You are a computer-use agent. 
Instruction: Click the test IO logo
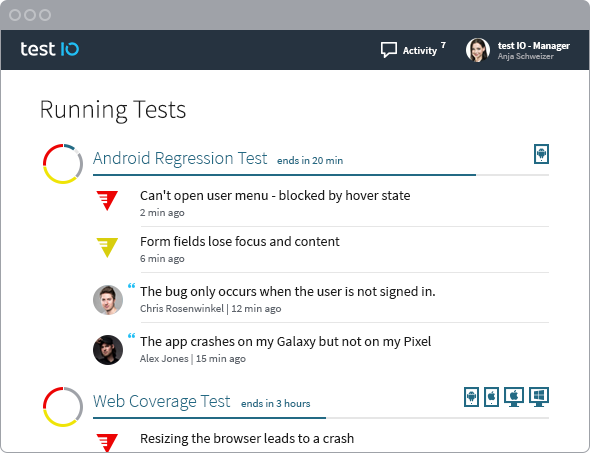(50, 49)
